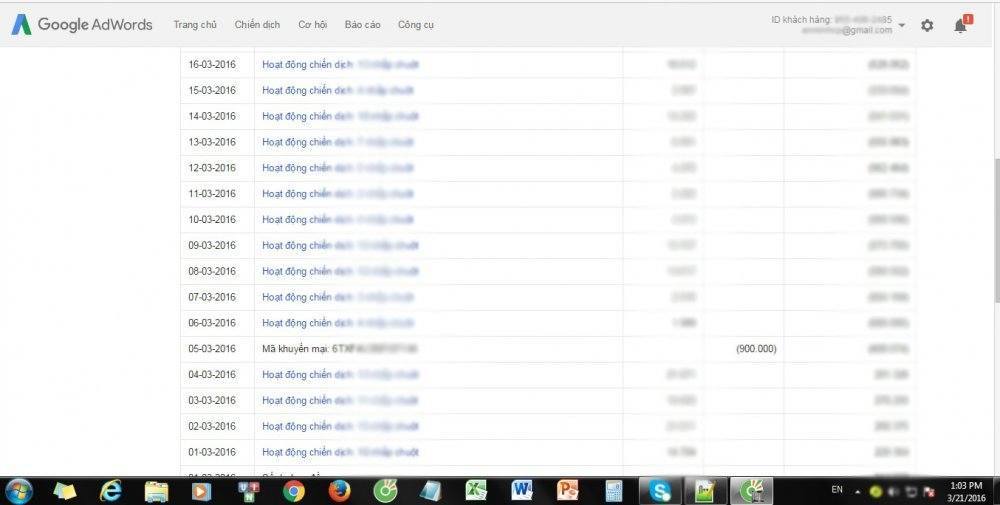Open the Windows Start button
Image resolution: width=1000 pixels, height=505 pixels.
(17, 491)
